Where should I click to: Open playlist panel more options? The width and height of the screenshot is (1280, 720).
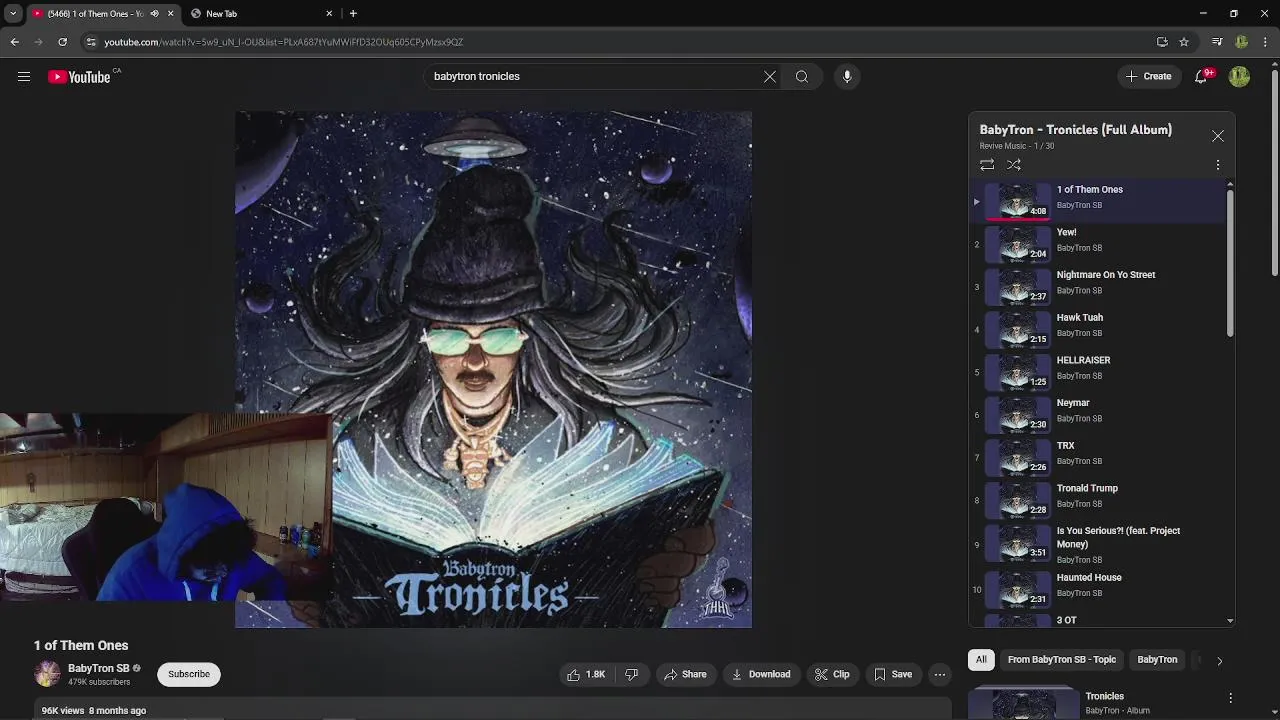click(1217, 165)
